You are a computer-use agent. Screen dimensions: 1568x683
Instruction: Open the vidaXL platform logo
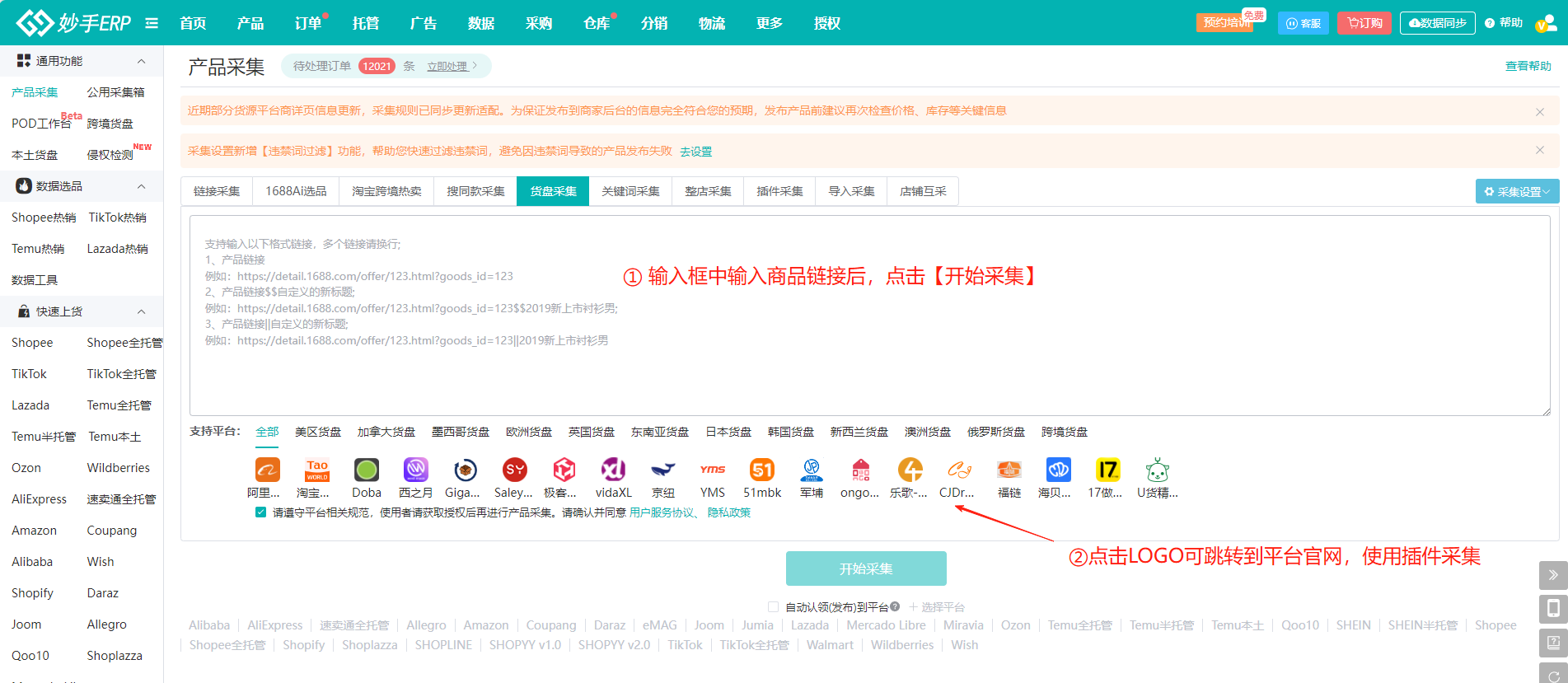[613, 470]
